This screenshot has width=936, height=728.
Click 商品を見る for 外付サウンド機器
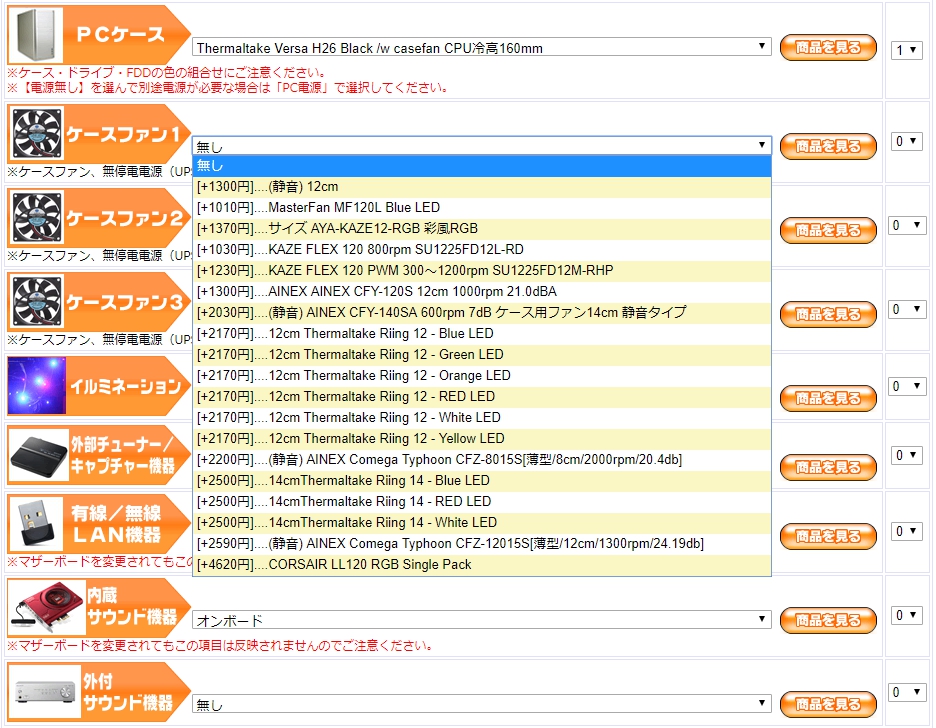(x=828, y=704)
